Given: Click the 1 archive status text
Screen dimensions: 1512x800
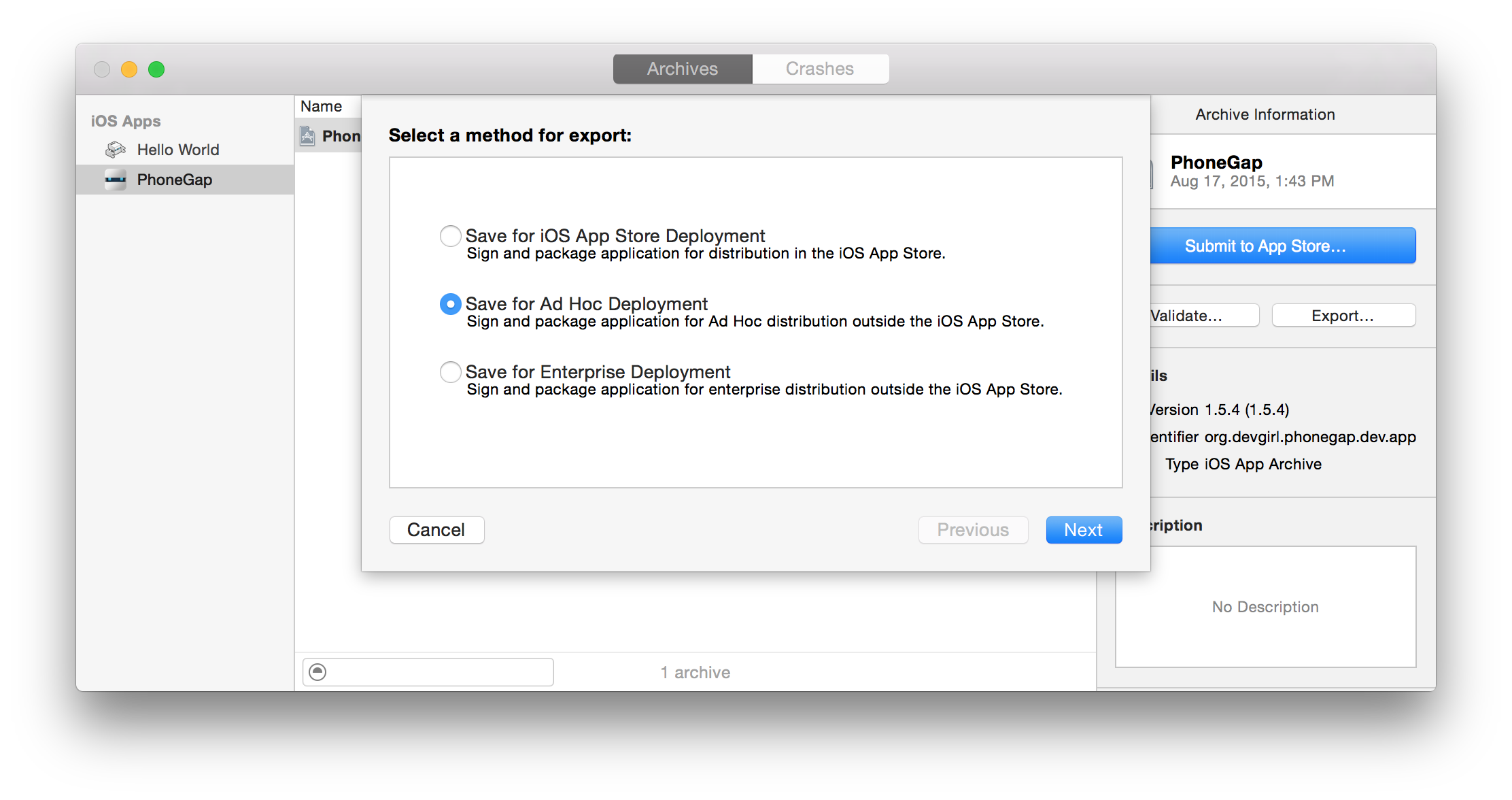Looking at the screenshot, I should [x=695, y=672].
